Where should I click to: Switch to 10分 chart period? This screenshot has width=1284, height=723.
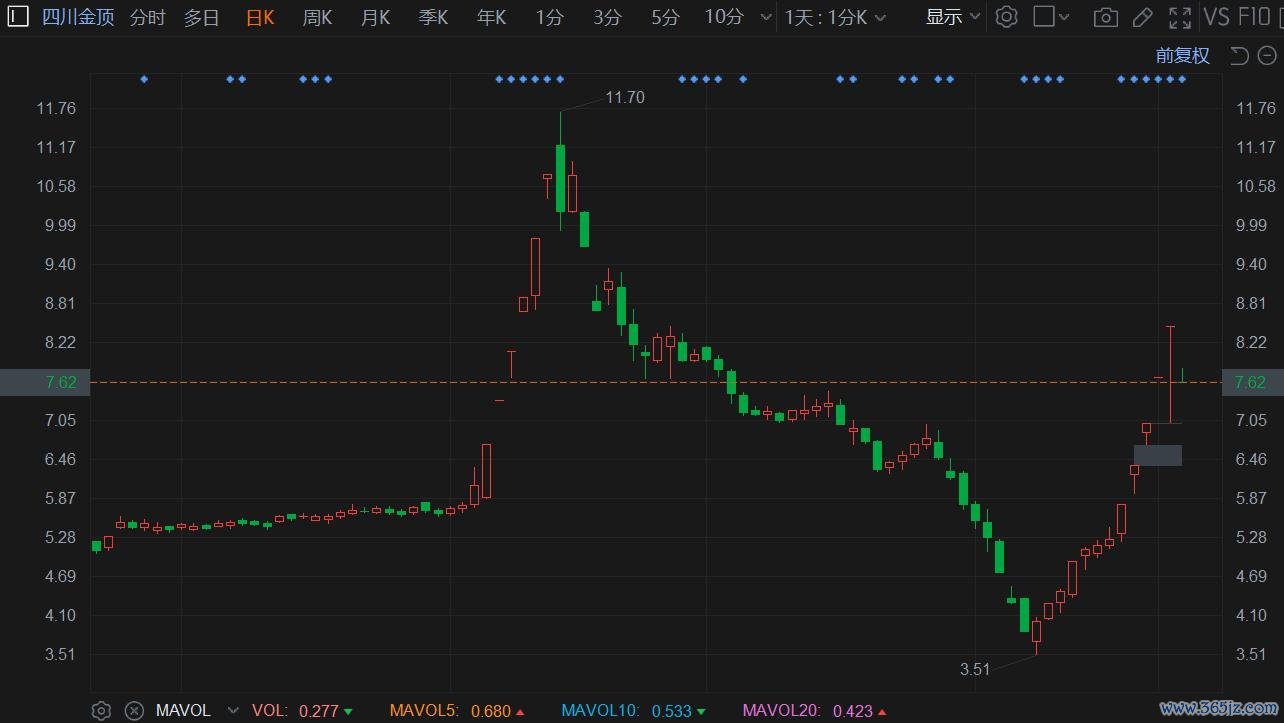coord(724,17)
